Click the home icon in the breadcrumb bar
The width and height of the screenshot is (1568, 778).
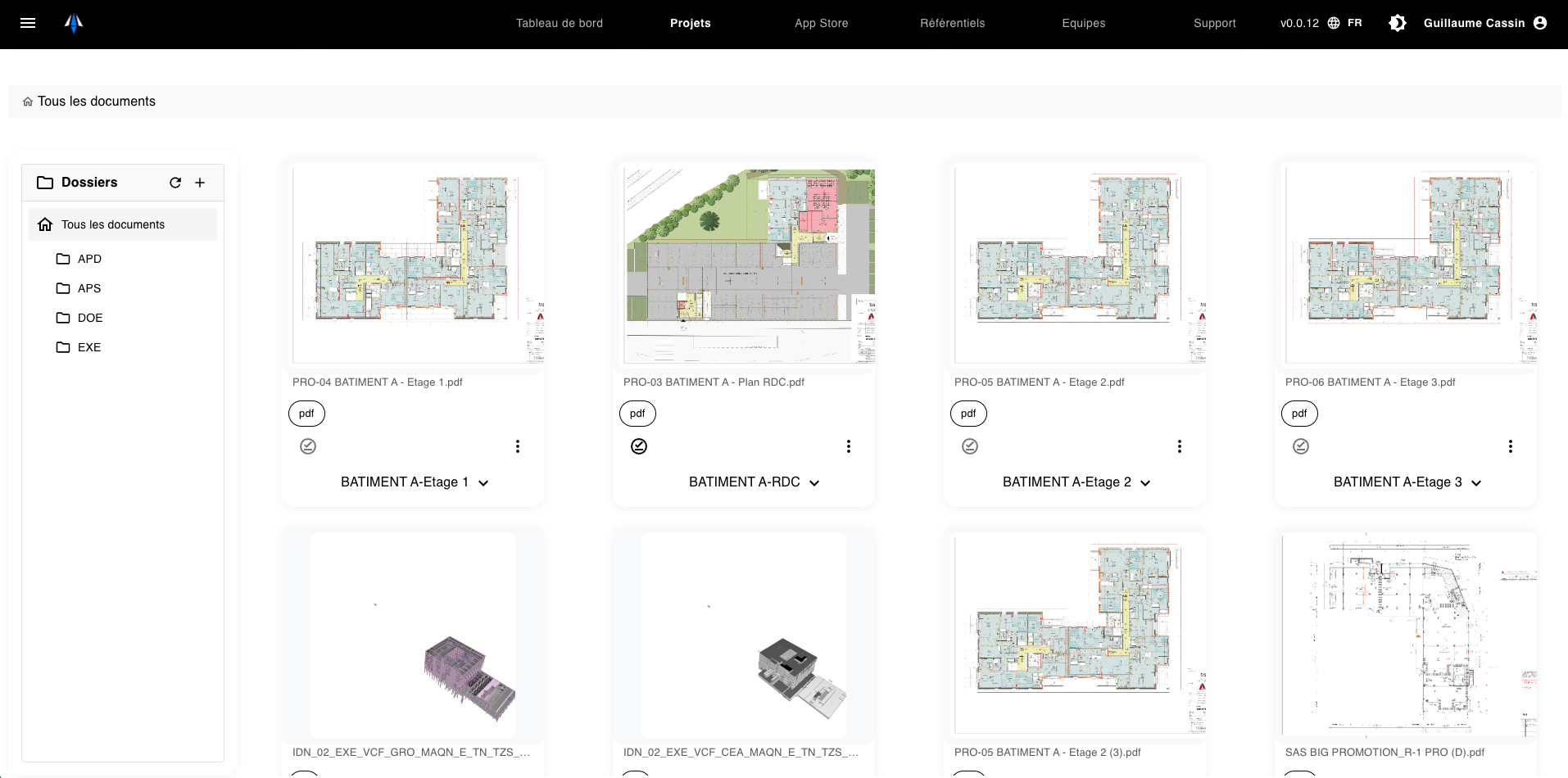pos(27,101)
